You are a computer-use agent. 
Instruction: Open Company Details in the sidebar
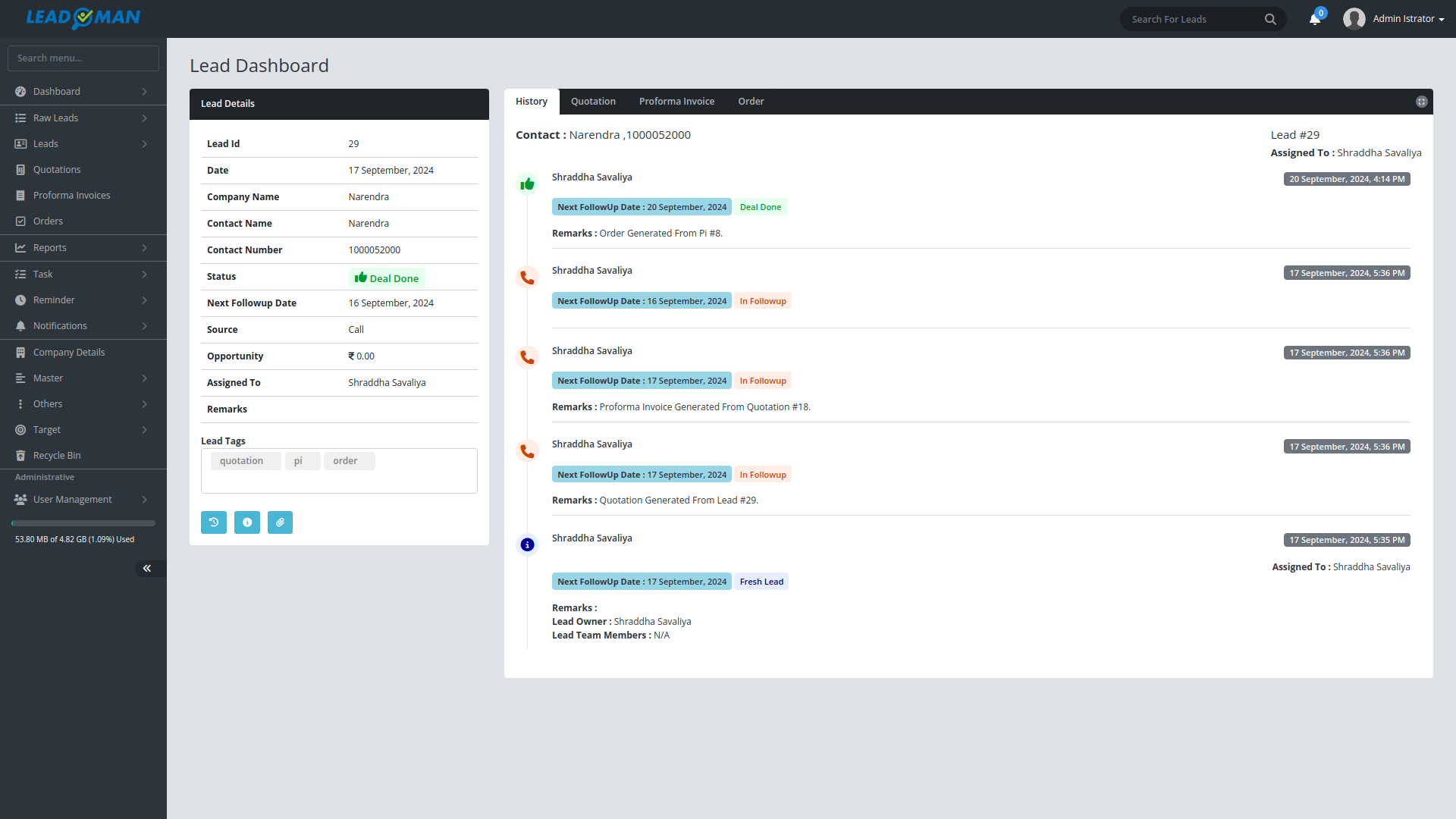pos(68,352)
